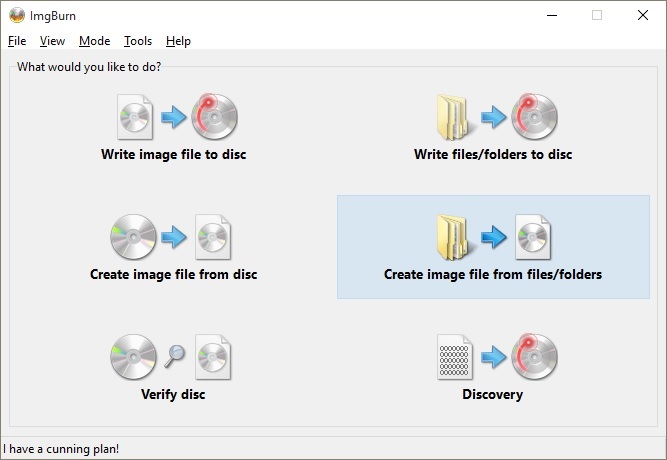
Task: Click the blue arrow in Create image file from disc
Action: (174, 237)
